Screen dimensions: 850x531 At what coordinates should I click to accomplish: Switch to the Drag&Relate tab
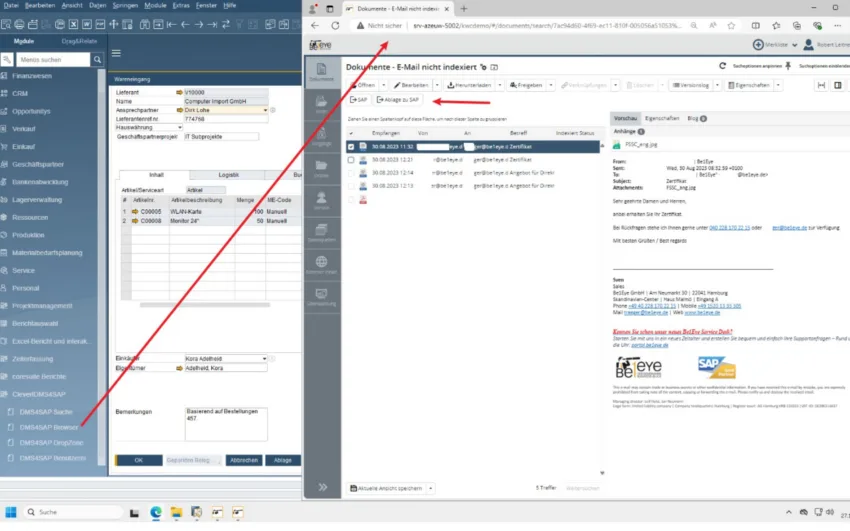click(79, 41)
